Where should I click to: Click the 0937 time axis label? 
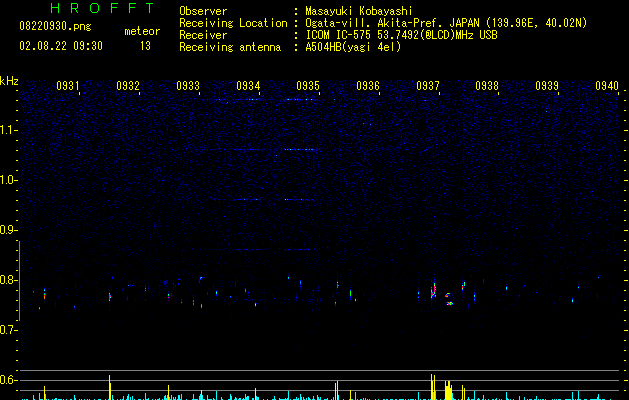[428, 86]
